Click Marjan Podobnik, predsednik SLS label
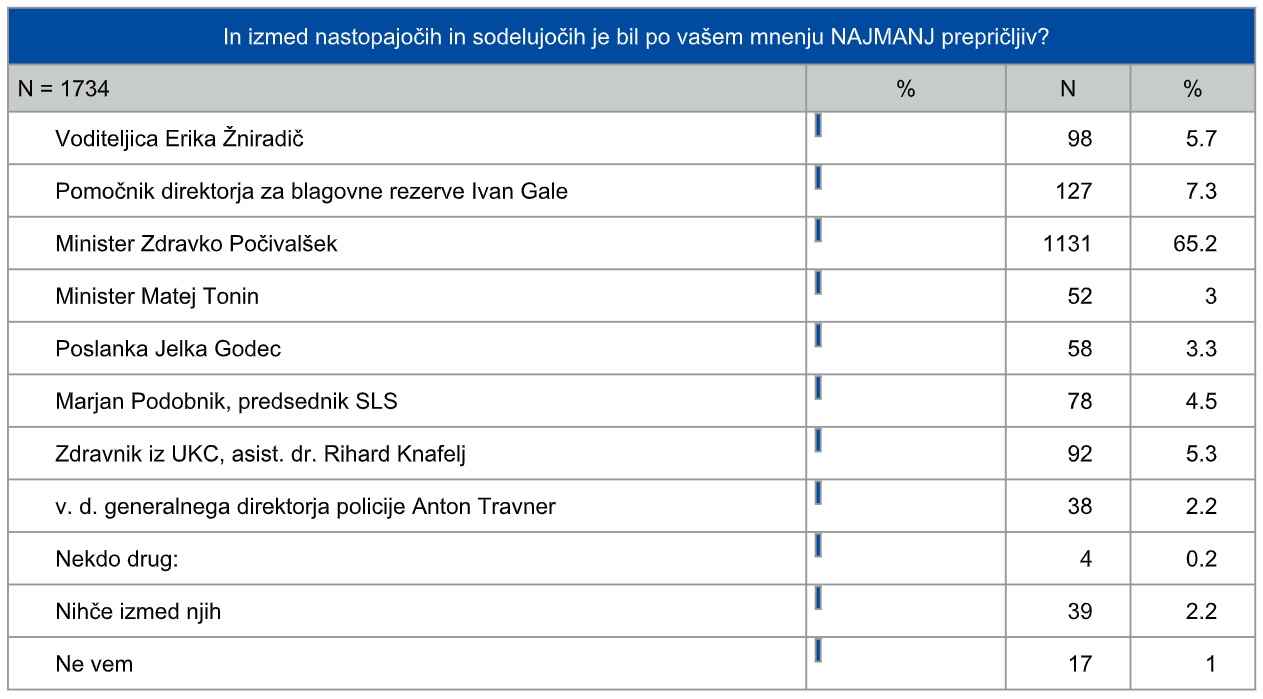The image size is (1263, 699). [x=227, y=402]
